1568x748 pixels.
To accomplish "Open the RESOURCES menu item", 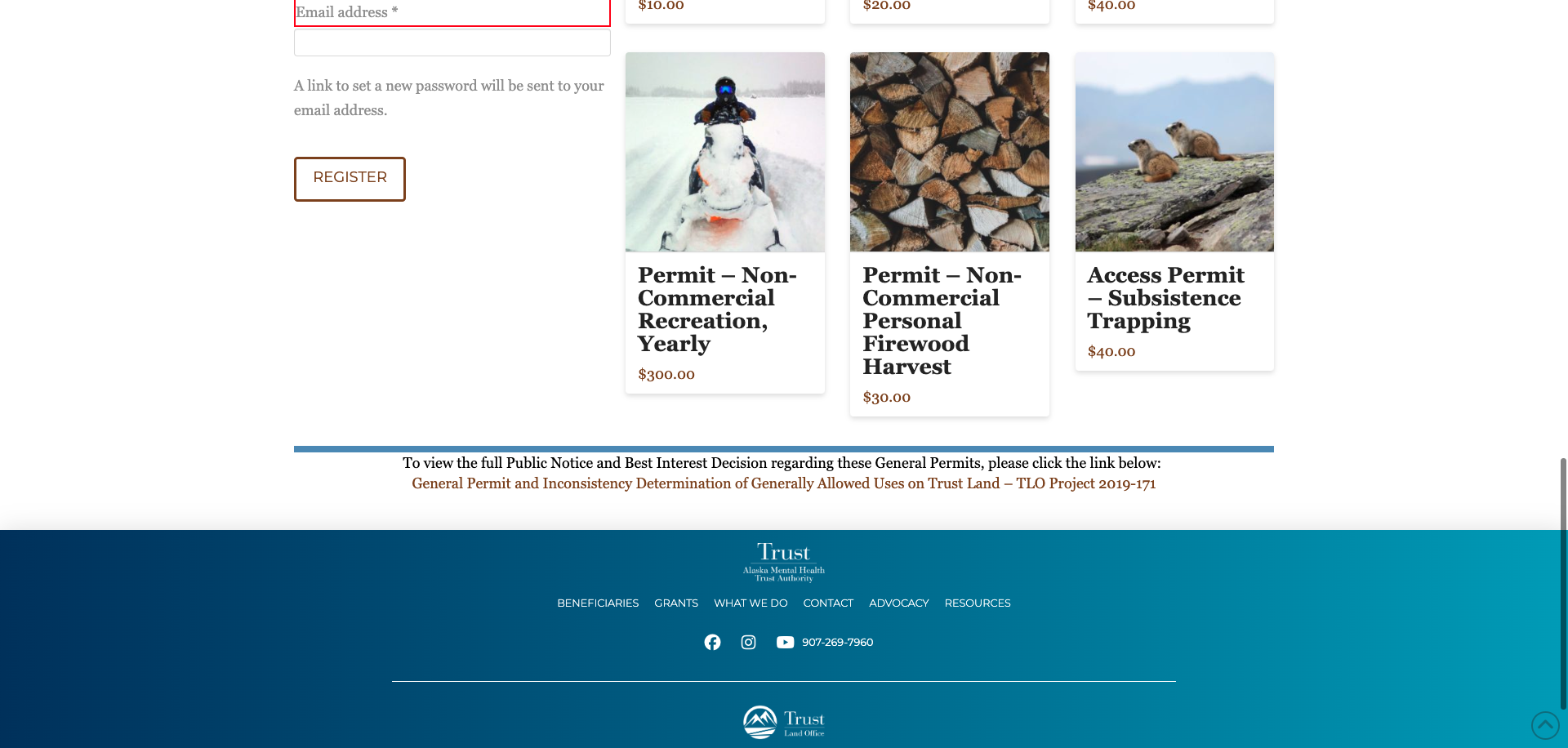I will (x=978, y=603).
